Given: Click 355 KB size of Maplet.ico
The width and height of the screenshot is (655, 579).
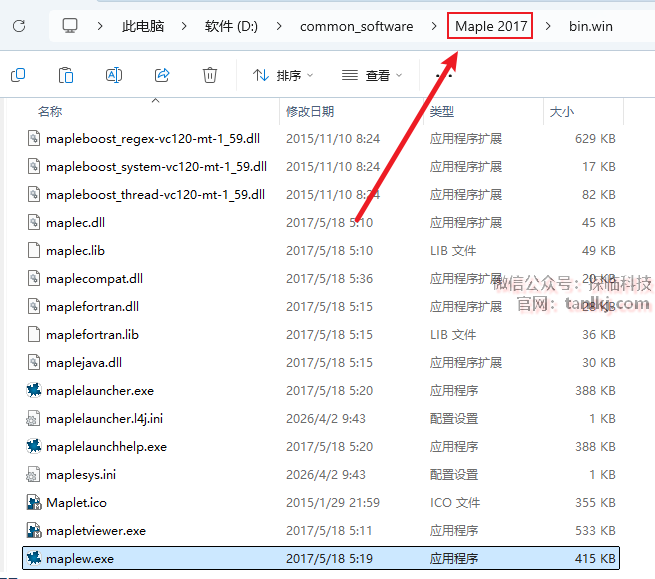Looking at the screenshot, I should pos(595,503).
